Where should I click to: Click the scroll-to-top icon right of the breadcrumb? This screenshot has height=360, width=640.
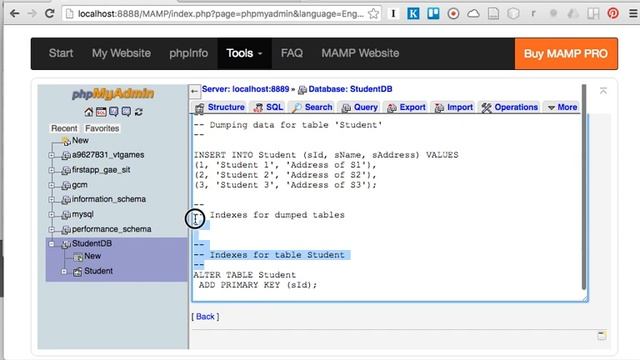(603, 91)
